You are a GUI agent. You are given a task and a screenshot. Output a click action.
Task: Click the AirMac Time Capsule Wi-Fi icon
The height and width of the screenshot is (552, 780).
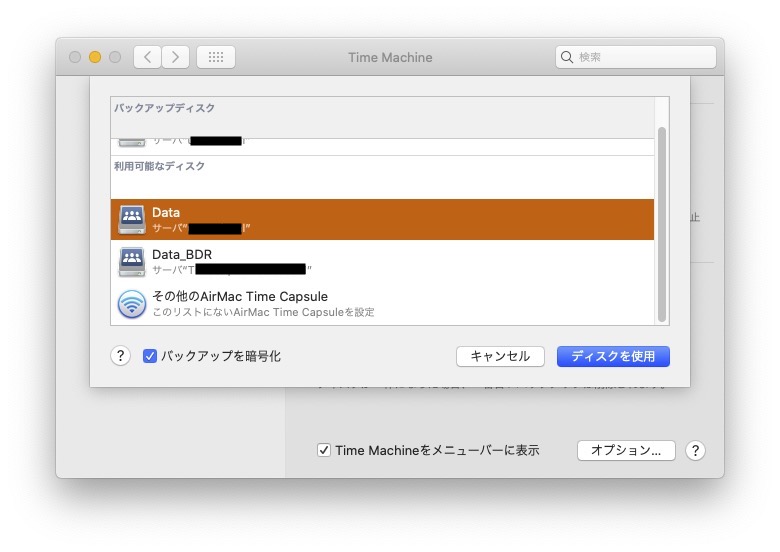coord(132,304)
